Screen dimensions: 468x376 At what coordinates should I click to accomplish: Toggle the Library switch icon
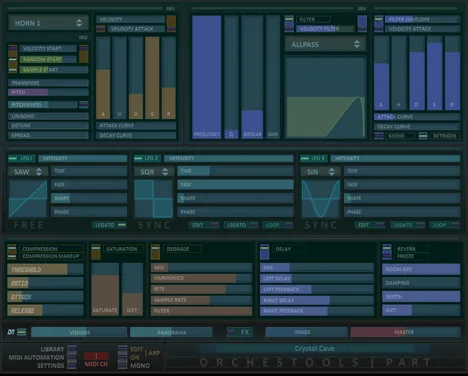(72, 349)
